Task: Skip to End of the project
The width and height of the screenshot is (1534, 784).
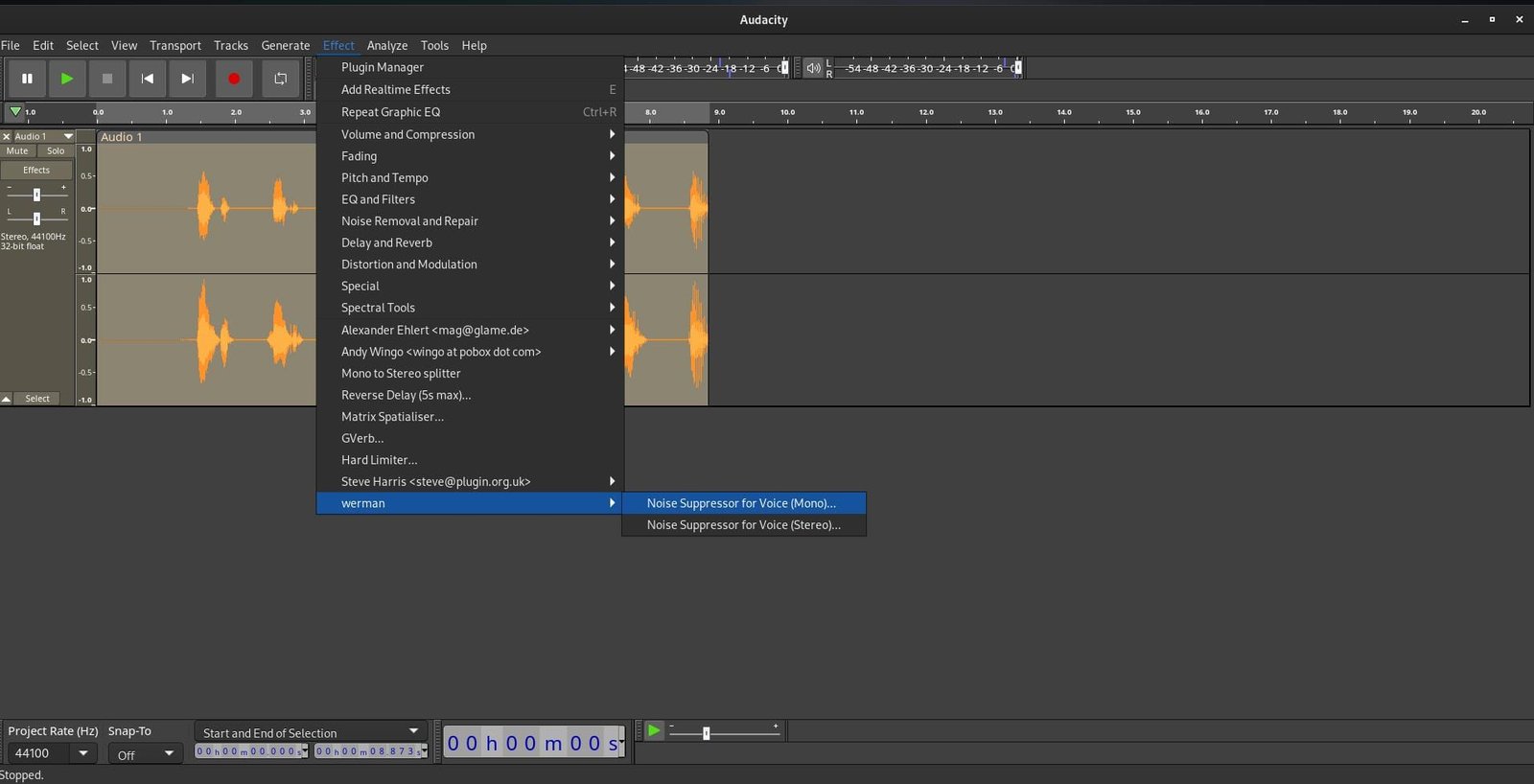Action: coord(188,79)
